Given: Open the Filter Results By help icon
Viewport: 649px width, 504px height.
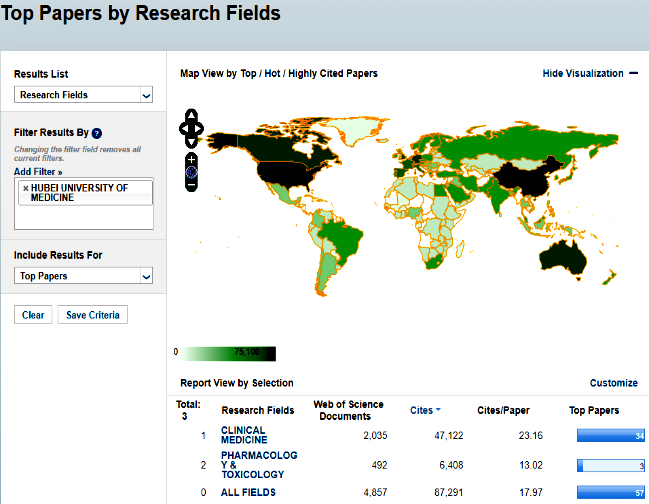Looking at the screenshot, I should (97, 133).
